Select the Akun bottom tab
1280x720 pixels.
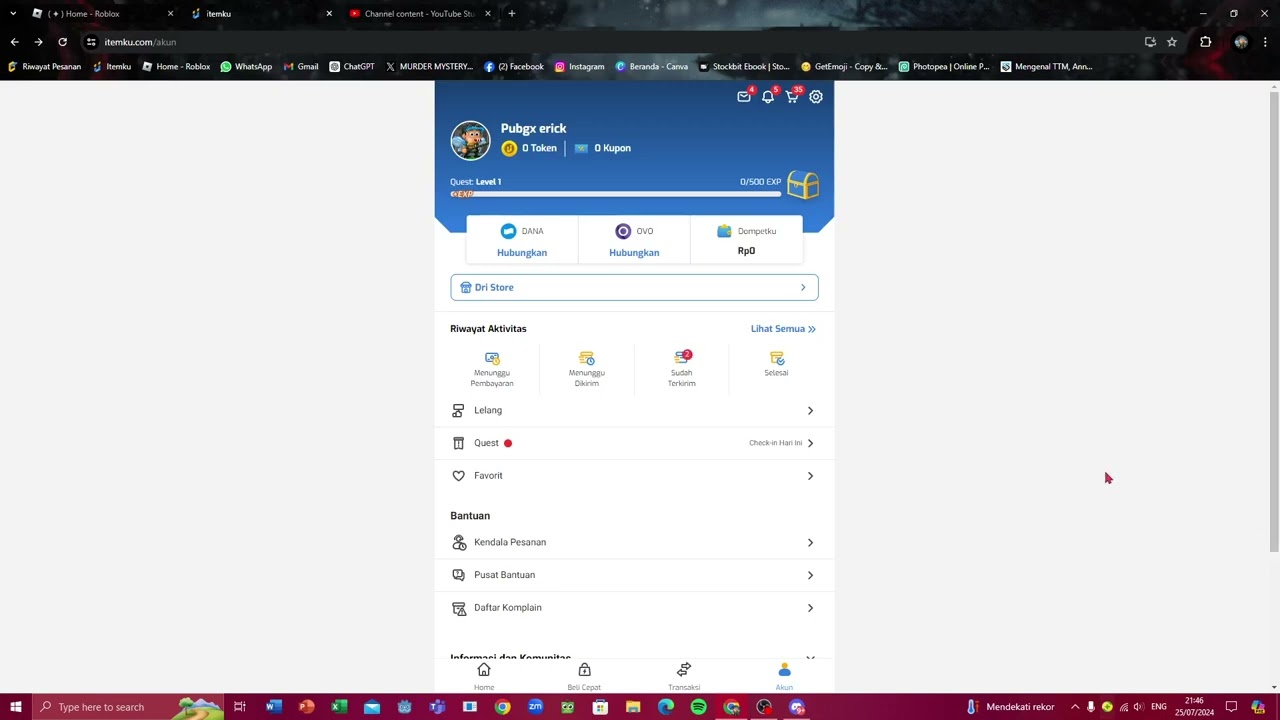[784, 676]
